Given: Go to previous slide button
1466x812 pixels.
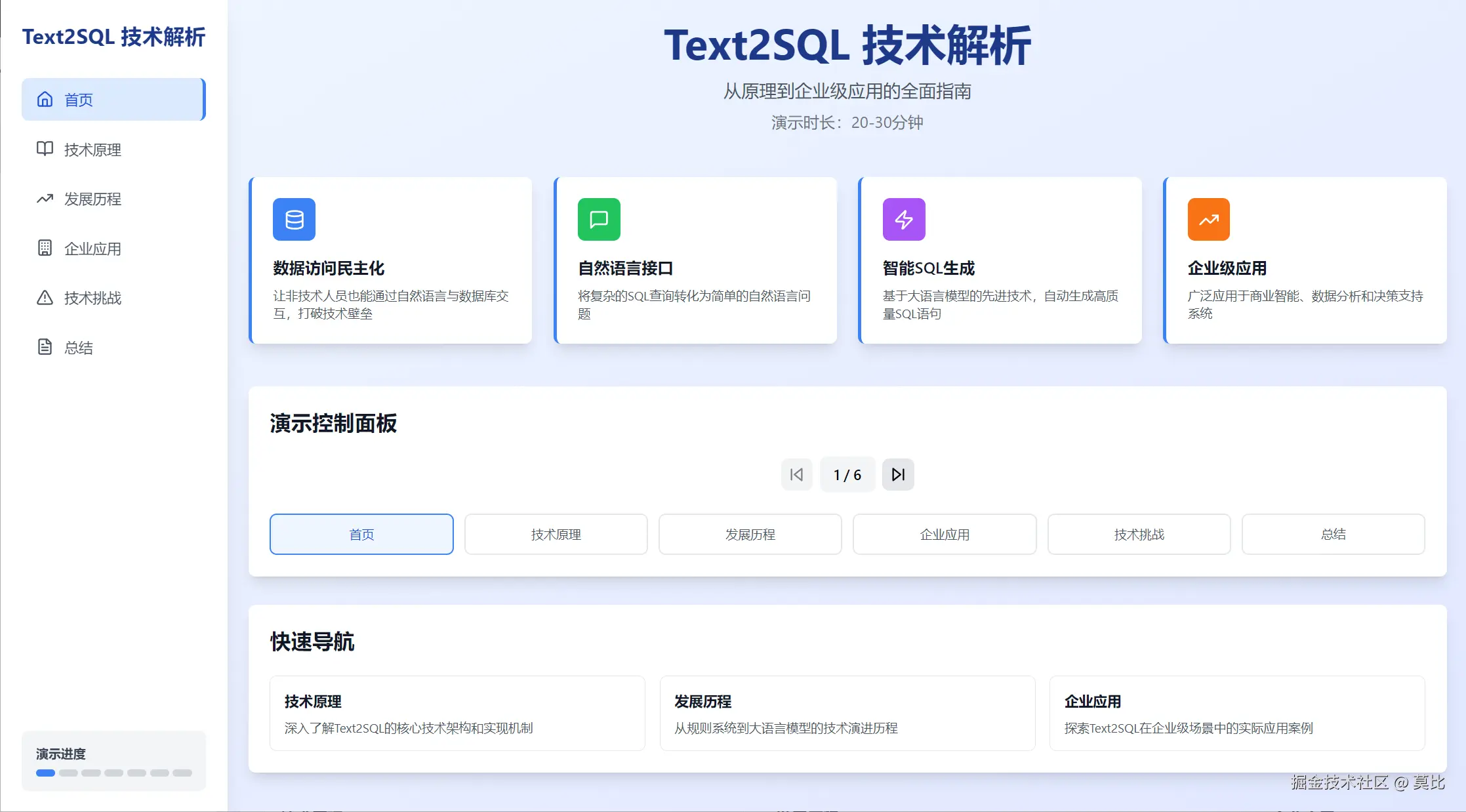Looking at the screenshot, I should pos(796,474).
